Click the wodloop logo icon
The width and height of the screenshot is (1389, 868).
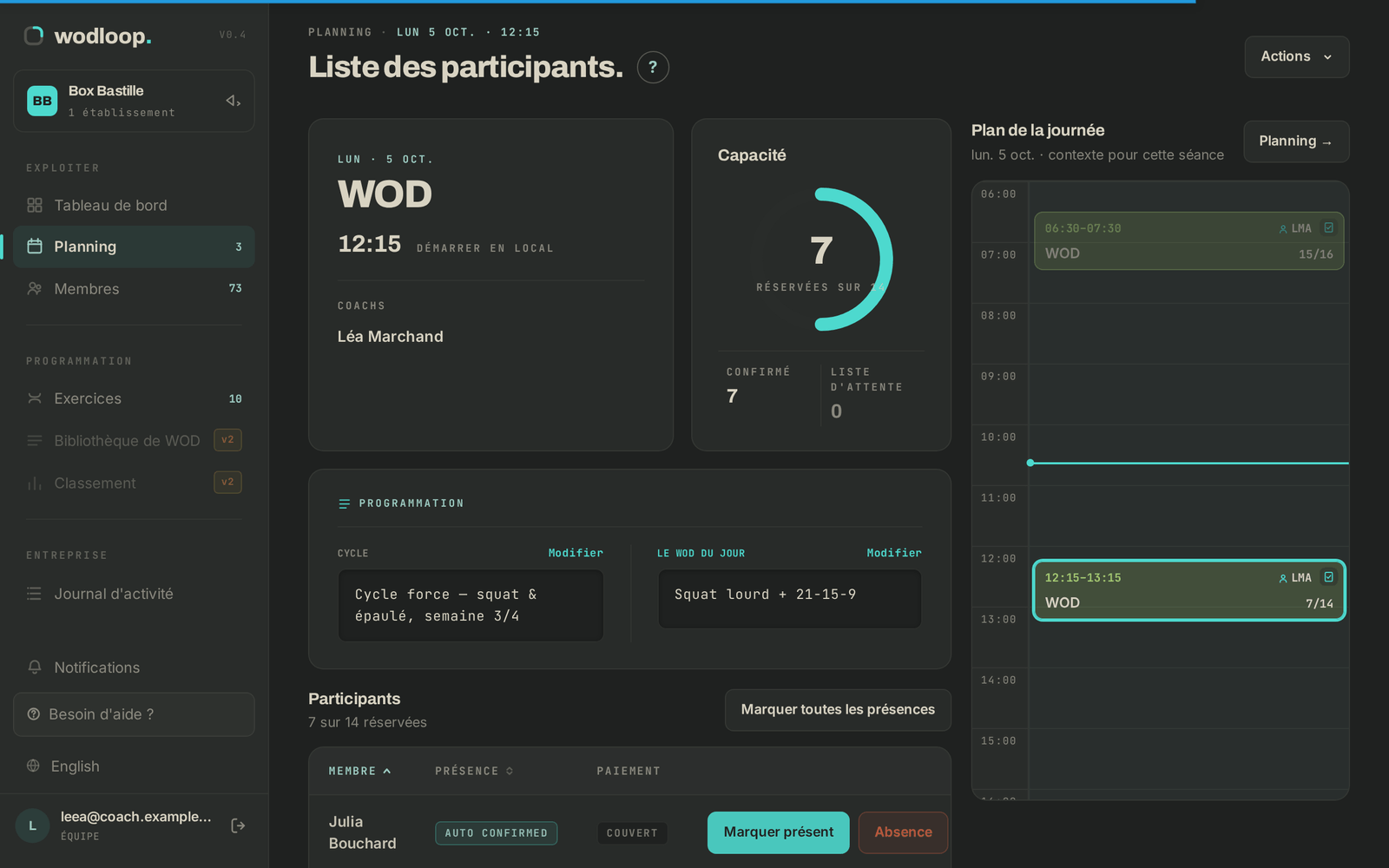[x=34, y=36]
